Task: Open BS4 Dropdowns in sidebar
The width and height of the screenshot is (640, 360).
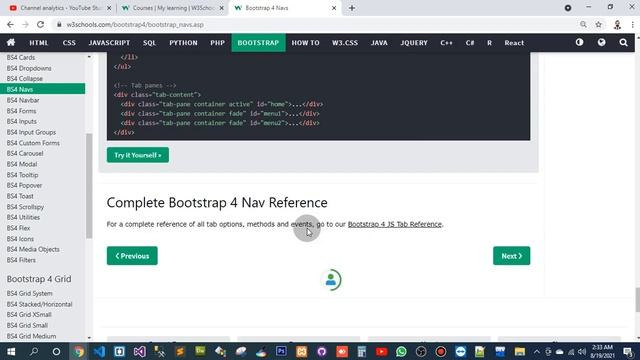Action: point(29,68)
